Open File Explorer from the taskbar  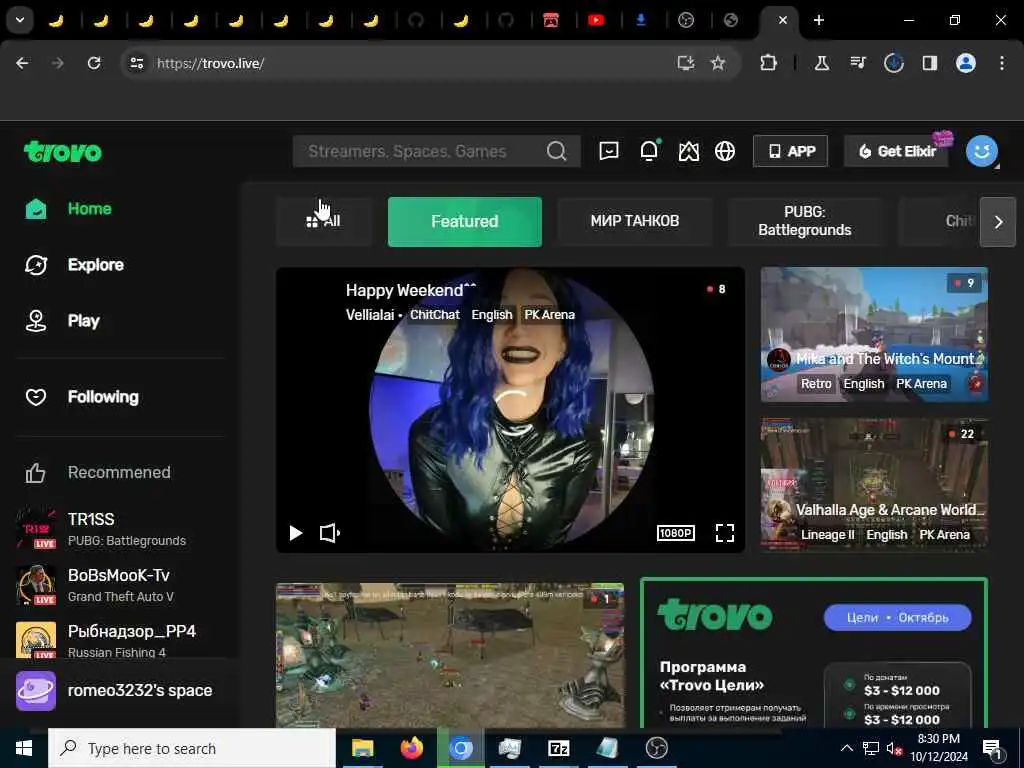362,748
